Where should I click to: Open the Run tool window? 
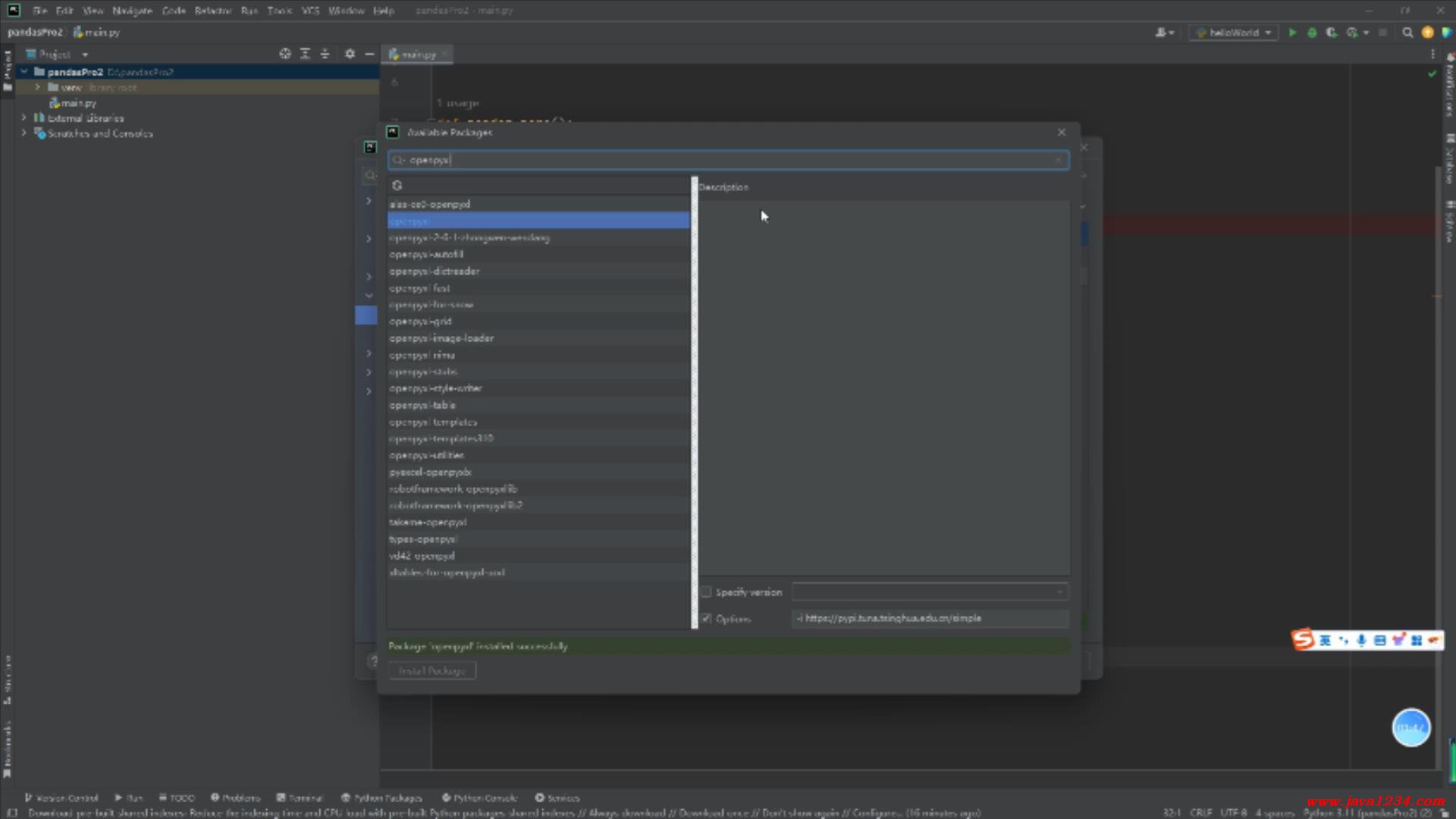pyautogui.click(x=128, y=798)
